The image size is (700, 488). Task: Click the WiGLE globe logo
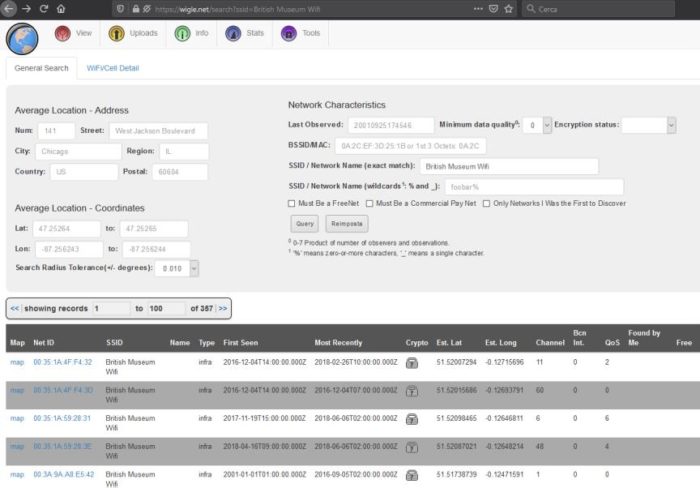(x=22, y=38)
